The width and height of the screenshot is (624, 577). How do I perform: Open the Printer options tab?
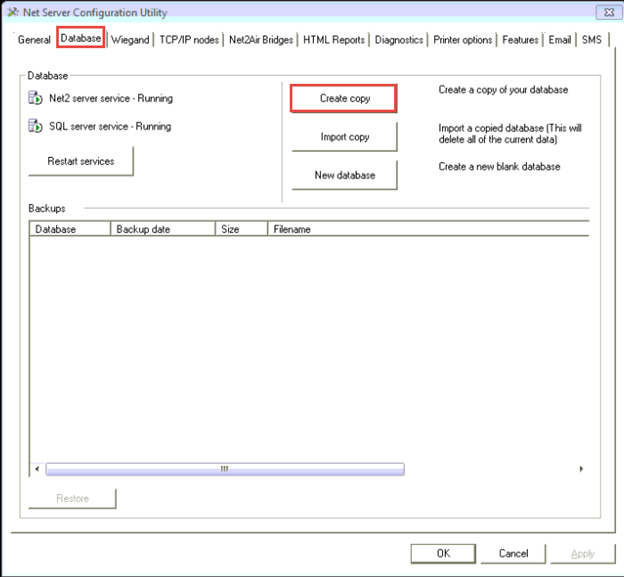click(462, 40)
